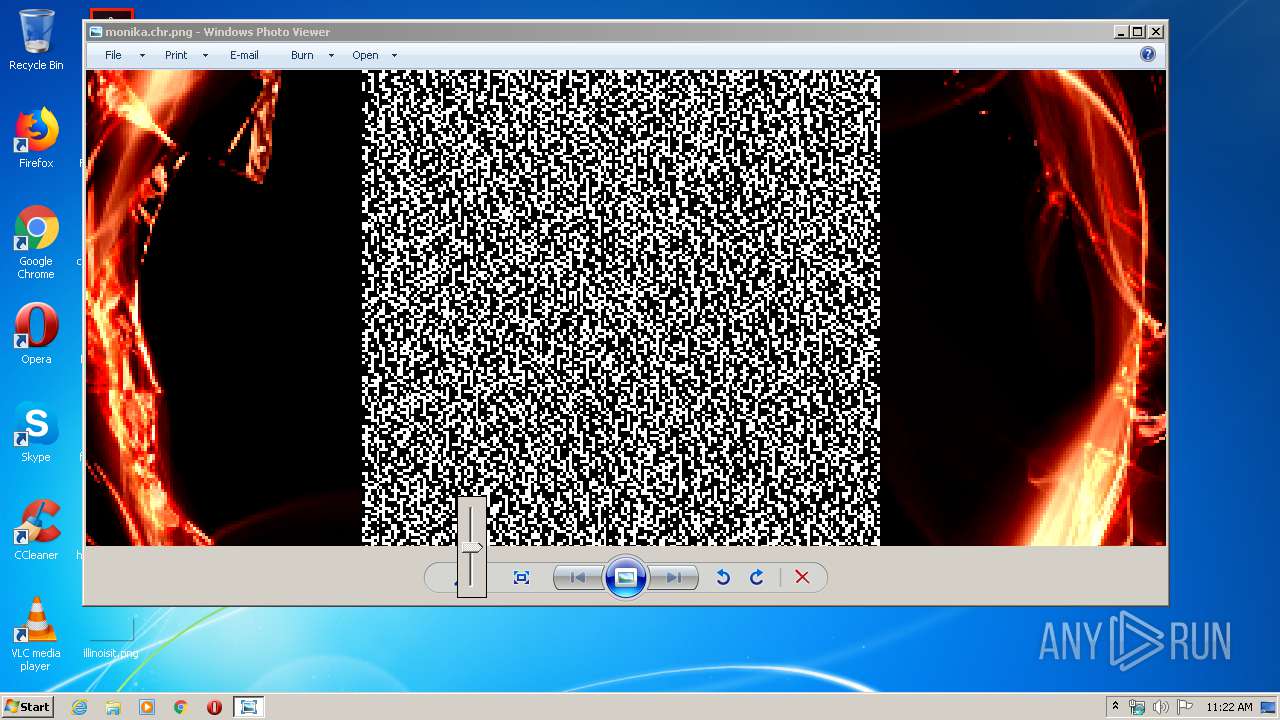The width and height of the screenshot is (1280, 720).
Task: Click the displayed monika.chr.png image
Action: tap(626, 307)
